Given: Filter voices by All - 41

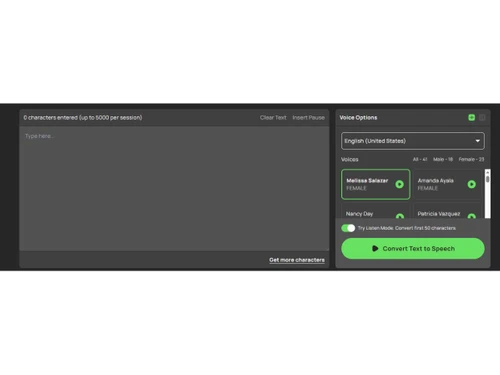Looking at the screenshot, I should [x=420, y=159].
